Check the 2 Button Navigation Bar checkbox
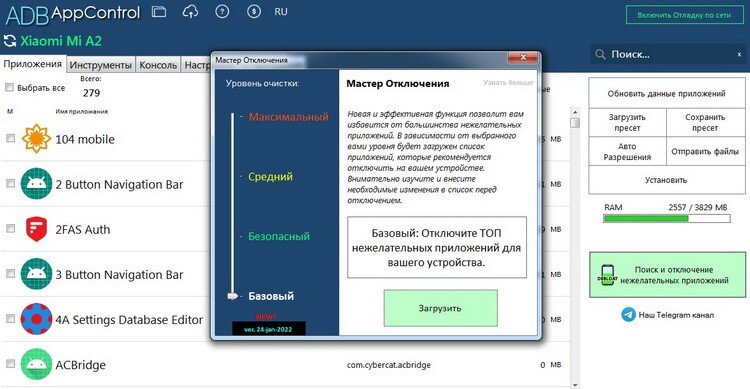 [x=10, y=183]
